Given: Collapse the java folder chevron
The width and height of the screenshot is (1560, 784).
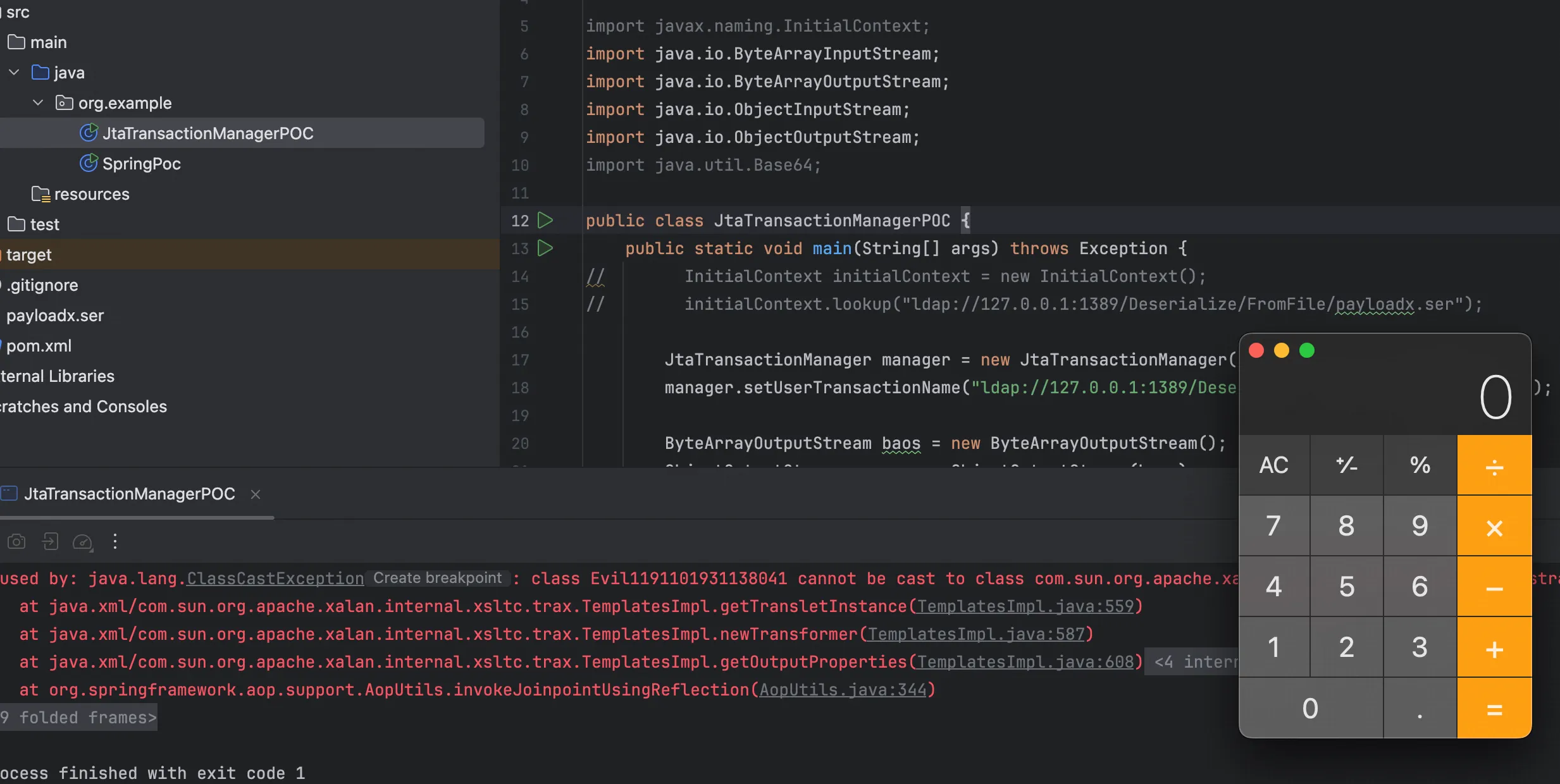Looking at the screenshot, I should pos(14,73).
